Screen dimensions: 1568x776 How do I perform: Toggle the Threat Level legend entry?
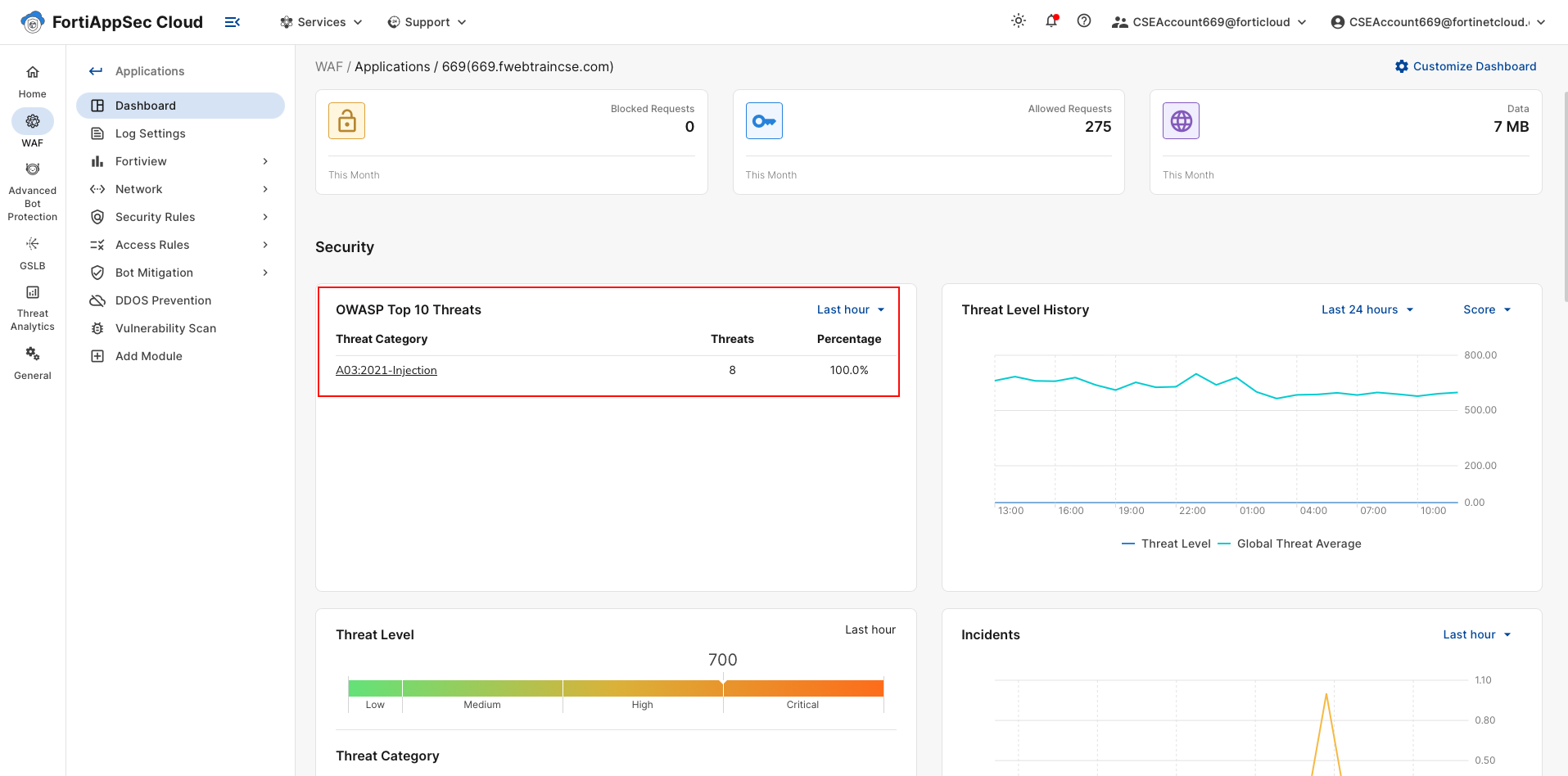point(1166,544)
